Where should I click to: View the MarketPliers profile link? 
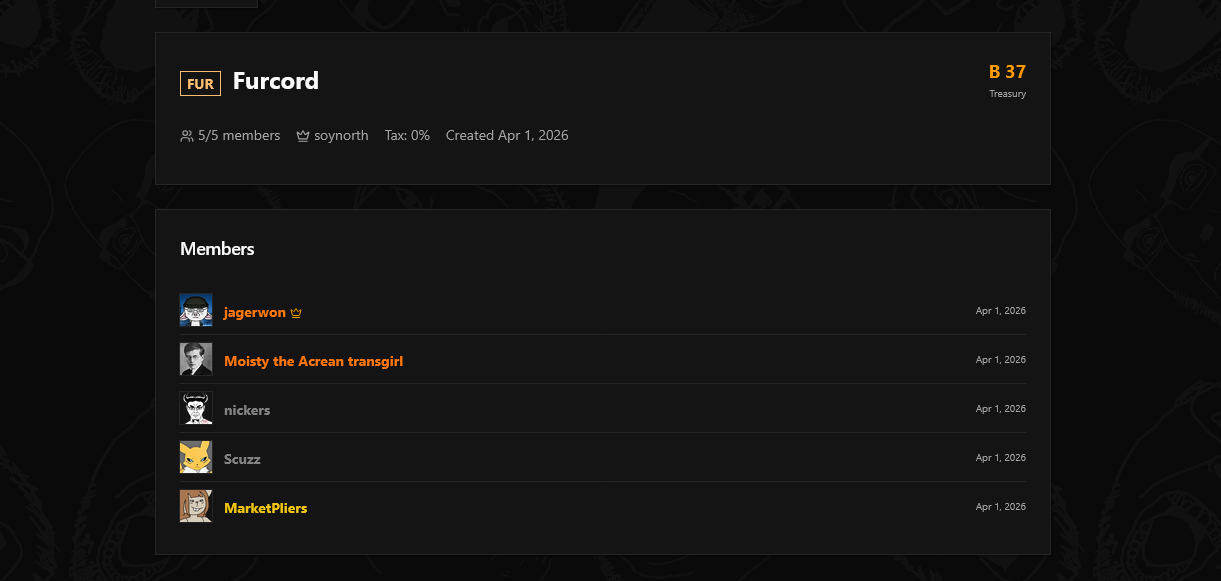265,508
